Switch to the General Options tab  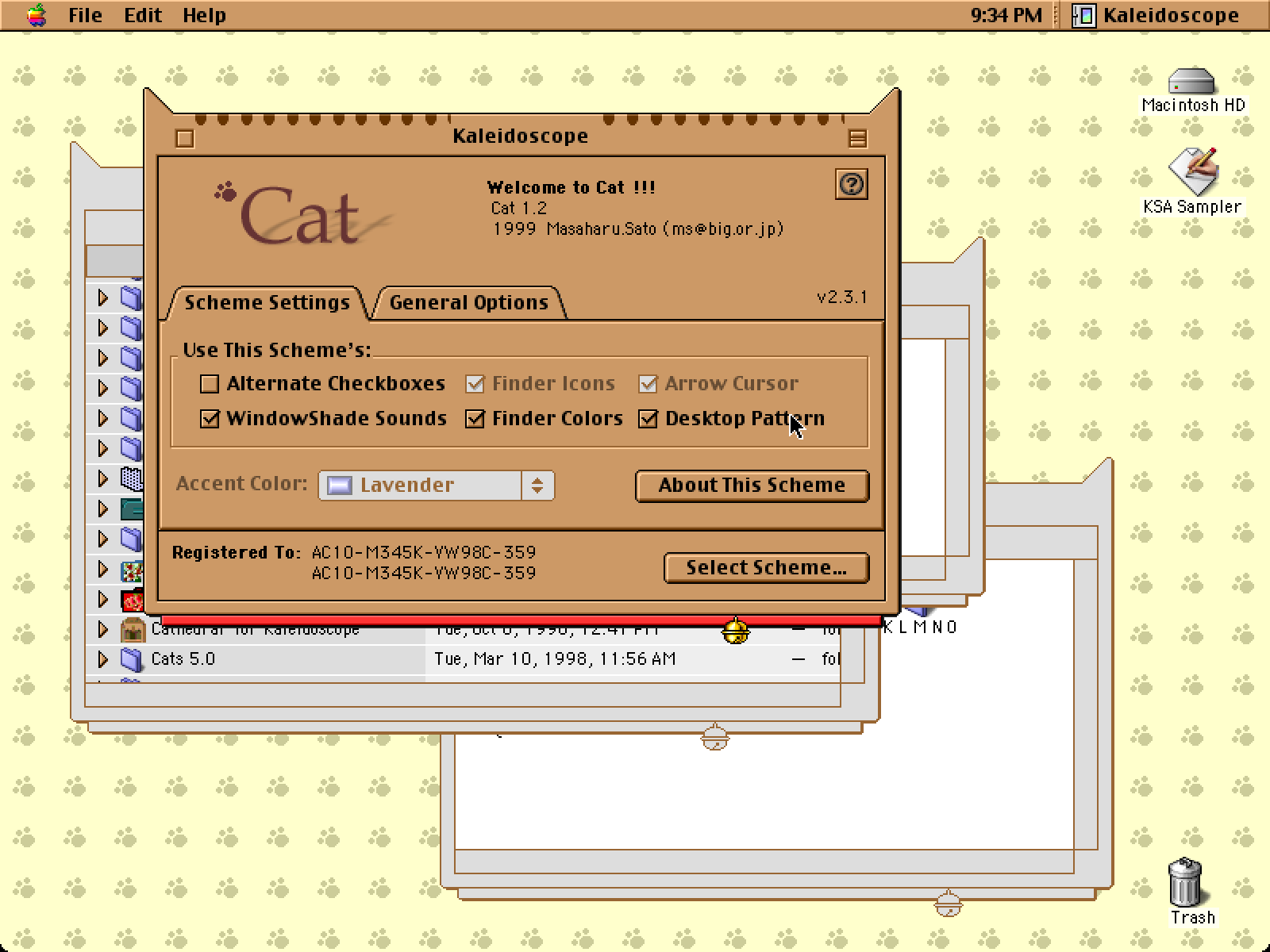468,303
